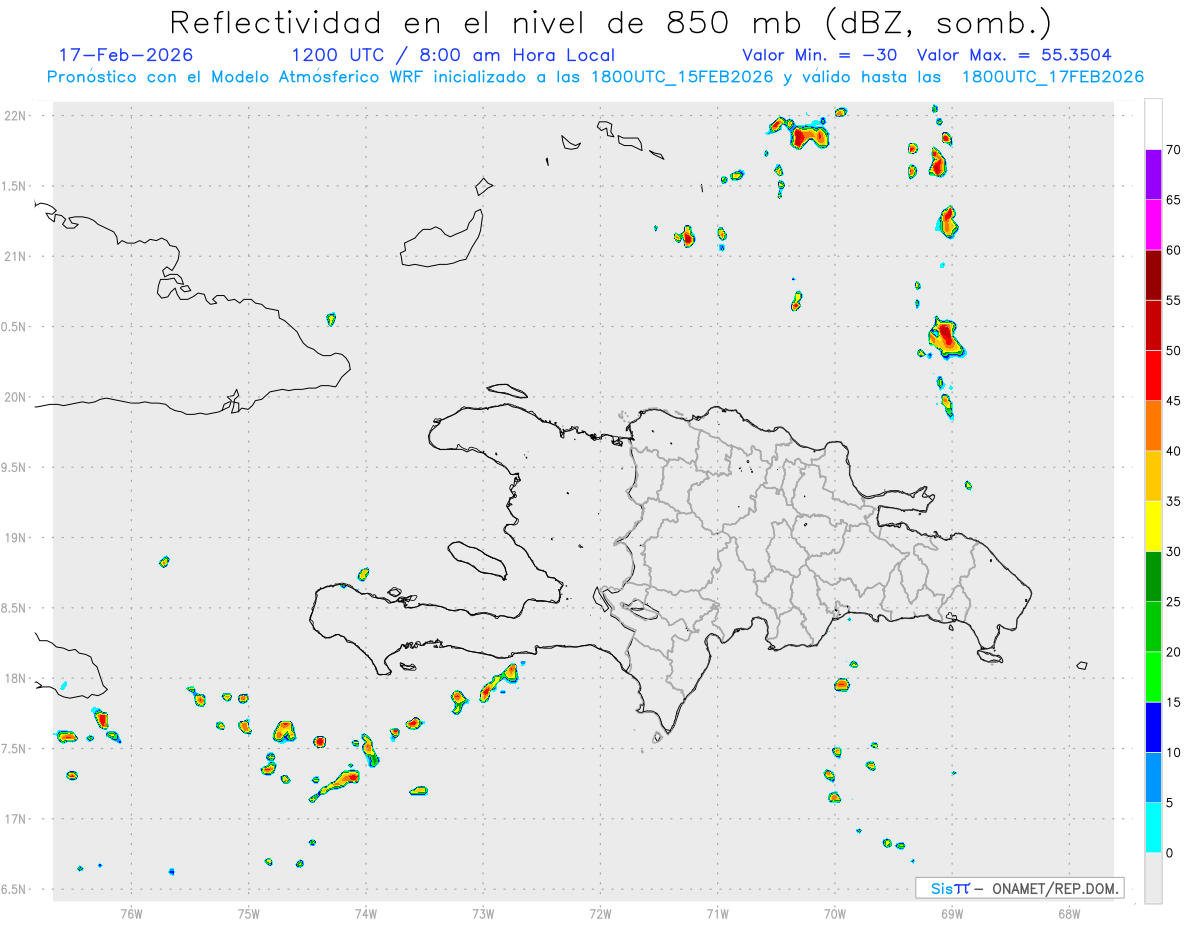Click the latitude label '21N'
This screenshot has height=927, width=1200.
(17, 257)
